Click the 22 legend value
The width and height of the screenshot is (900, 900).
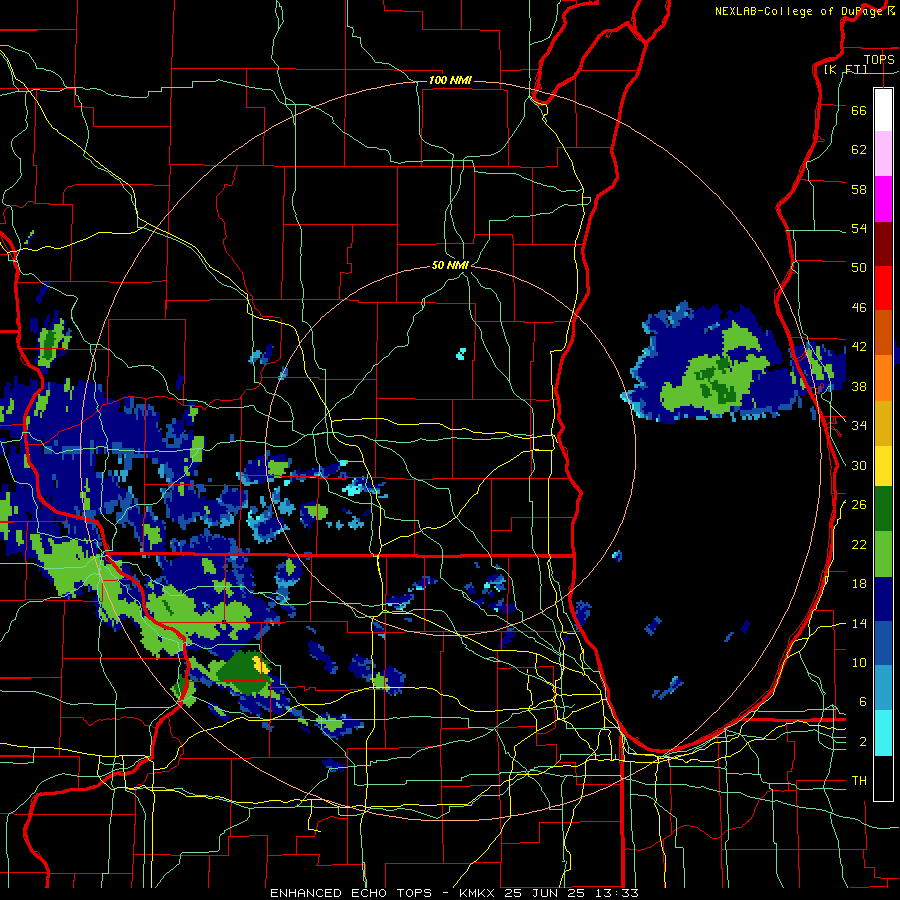pyautogui.click(x=859, y=544)
